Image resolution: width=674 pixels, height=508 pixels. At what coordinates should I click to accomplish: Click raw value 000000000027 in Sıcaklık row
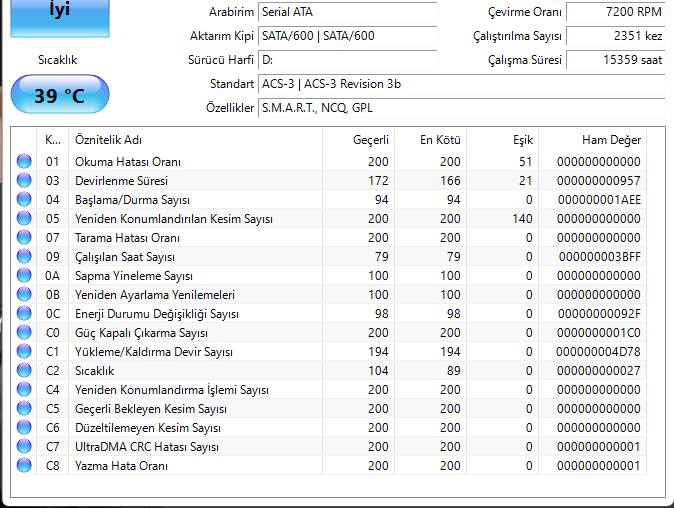(x=599, y=371)
